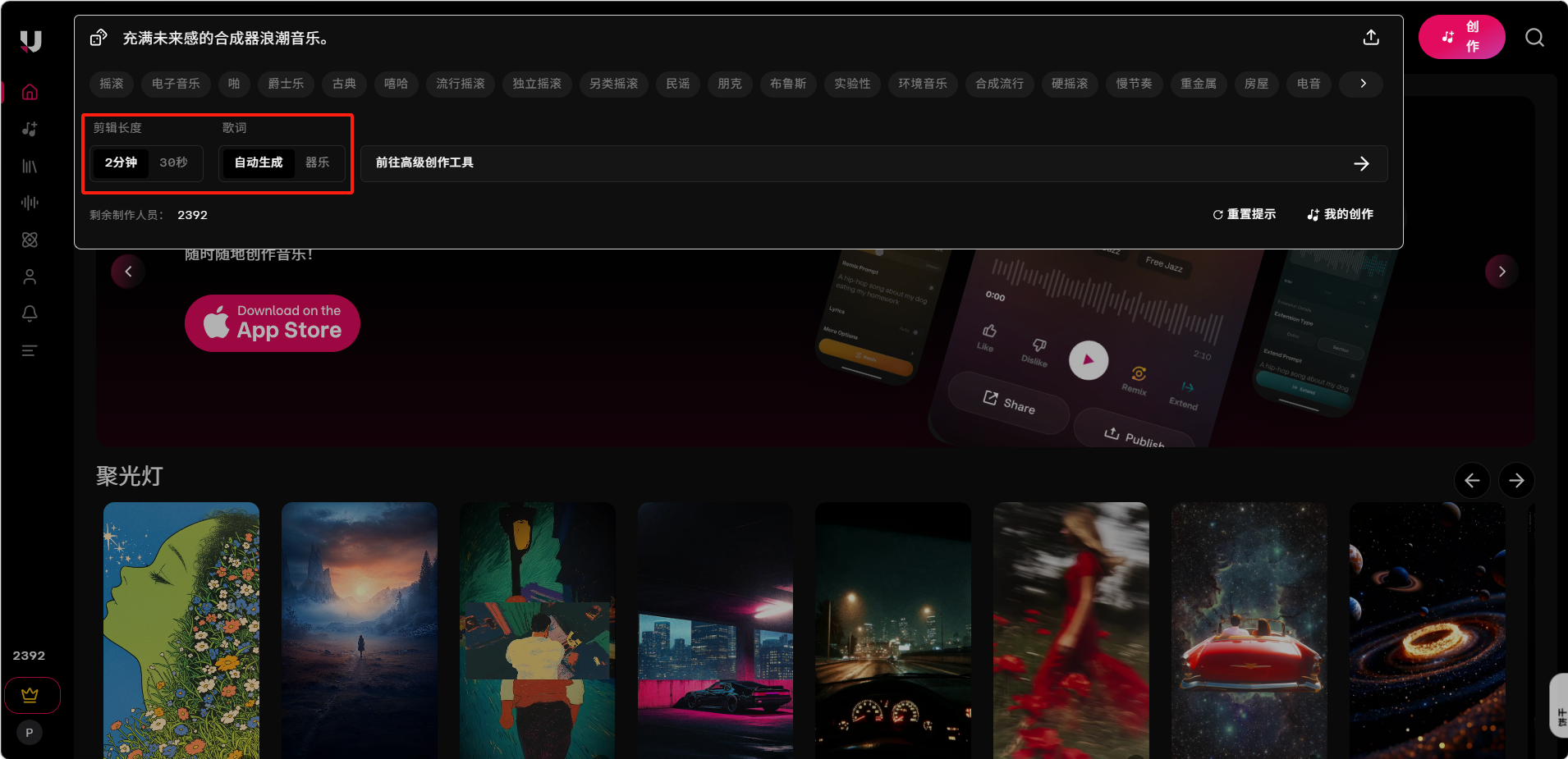This screenshot has height=759, width=1568.
Task: Add the 布鲁斯 genre tag
Action: tap(788, 84)
